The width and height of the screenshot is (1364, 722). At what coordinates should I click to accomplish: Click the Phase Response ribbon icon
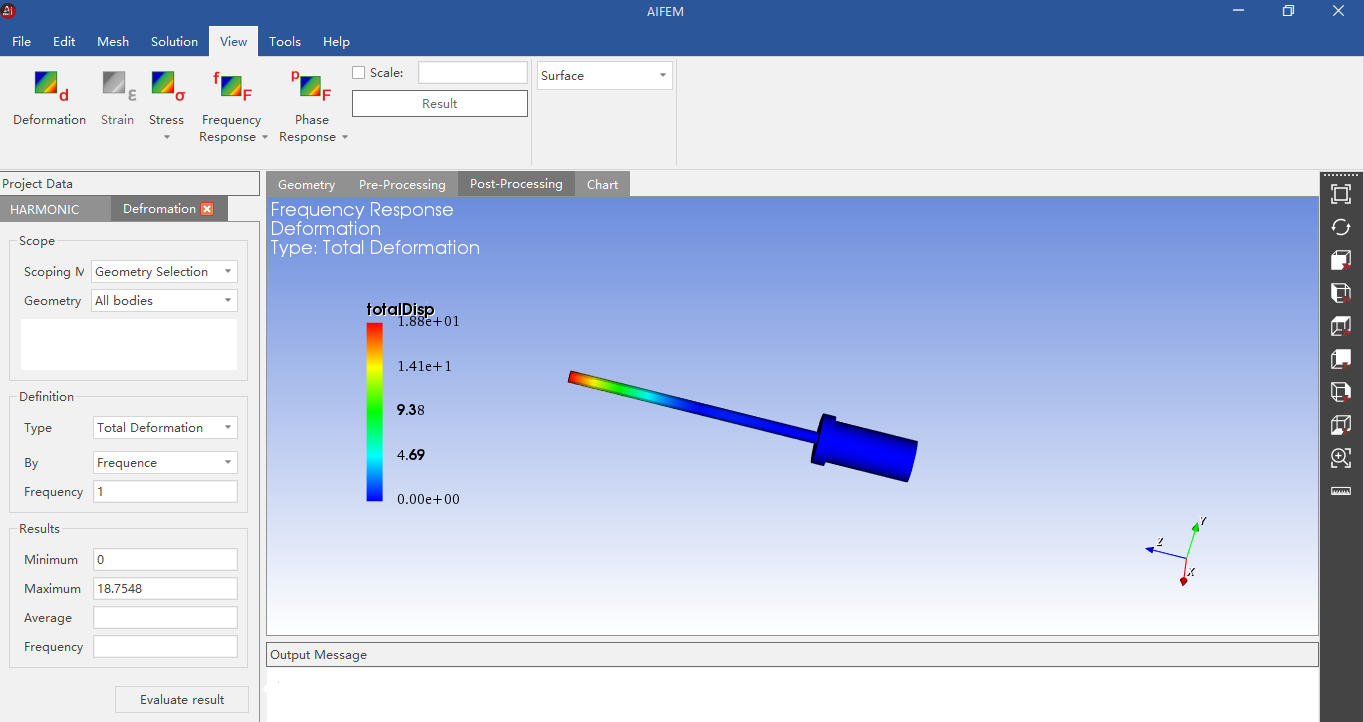click(311, 86)
